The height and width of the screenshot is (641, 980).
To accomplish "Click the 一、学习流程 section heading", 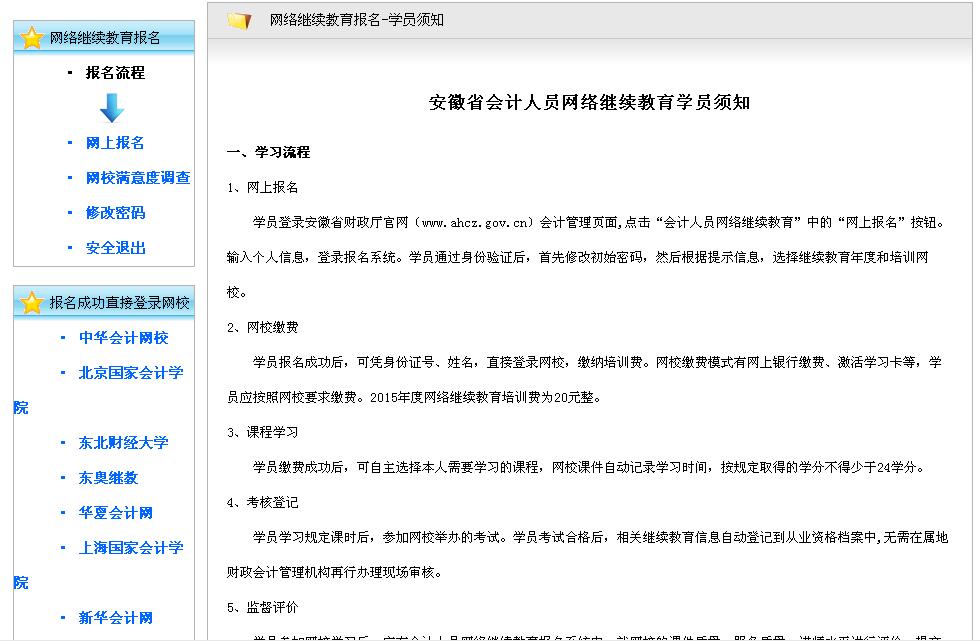I will point(268,152).
